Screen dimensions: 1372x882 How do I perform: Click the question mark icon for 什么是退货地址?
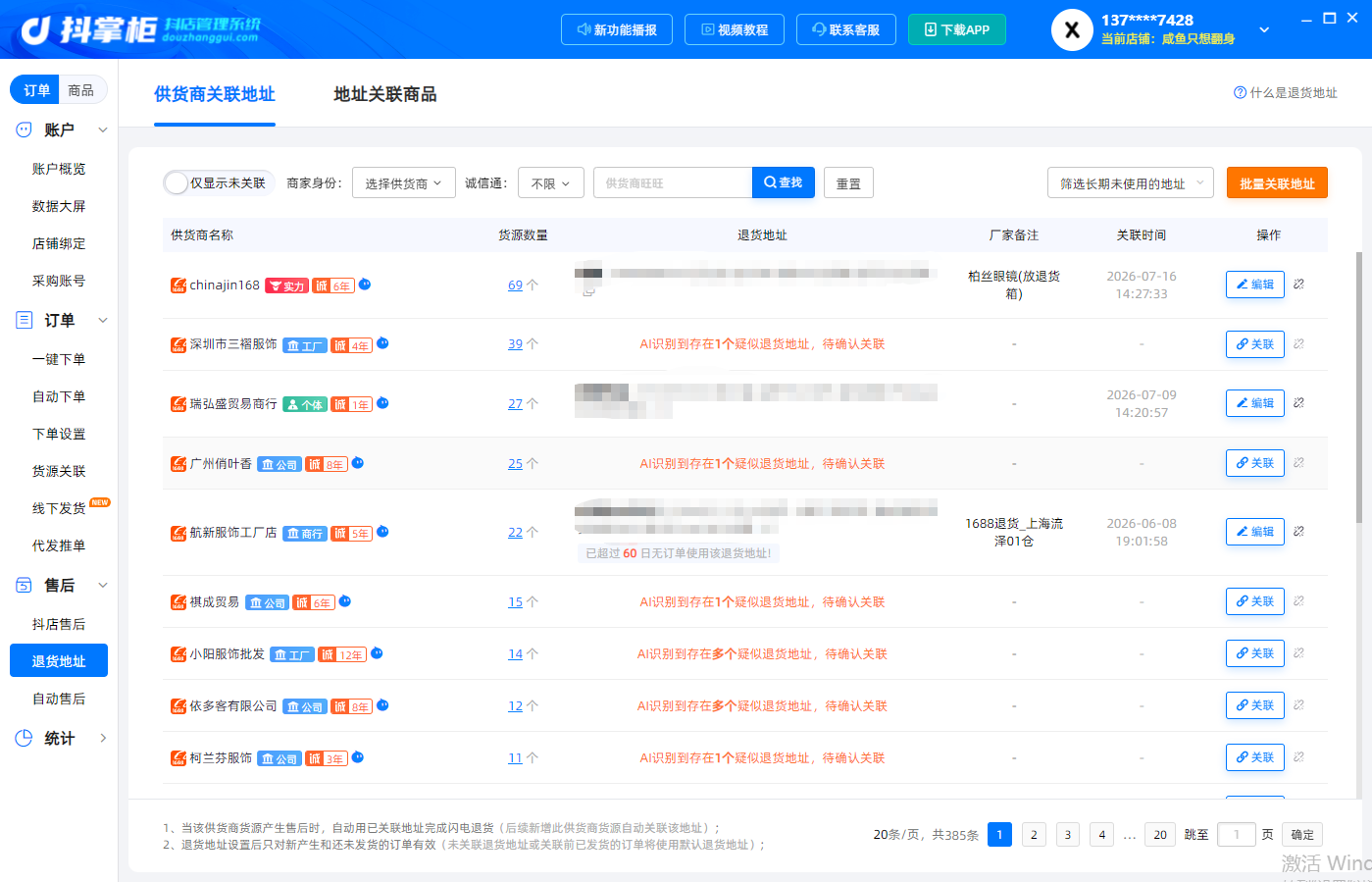(x=1240, y=93)
